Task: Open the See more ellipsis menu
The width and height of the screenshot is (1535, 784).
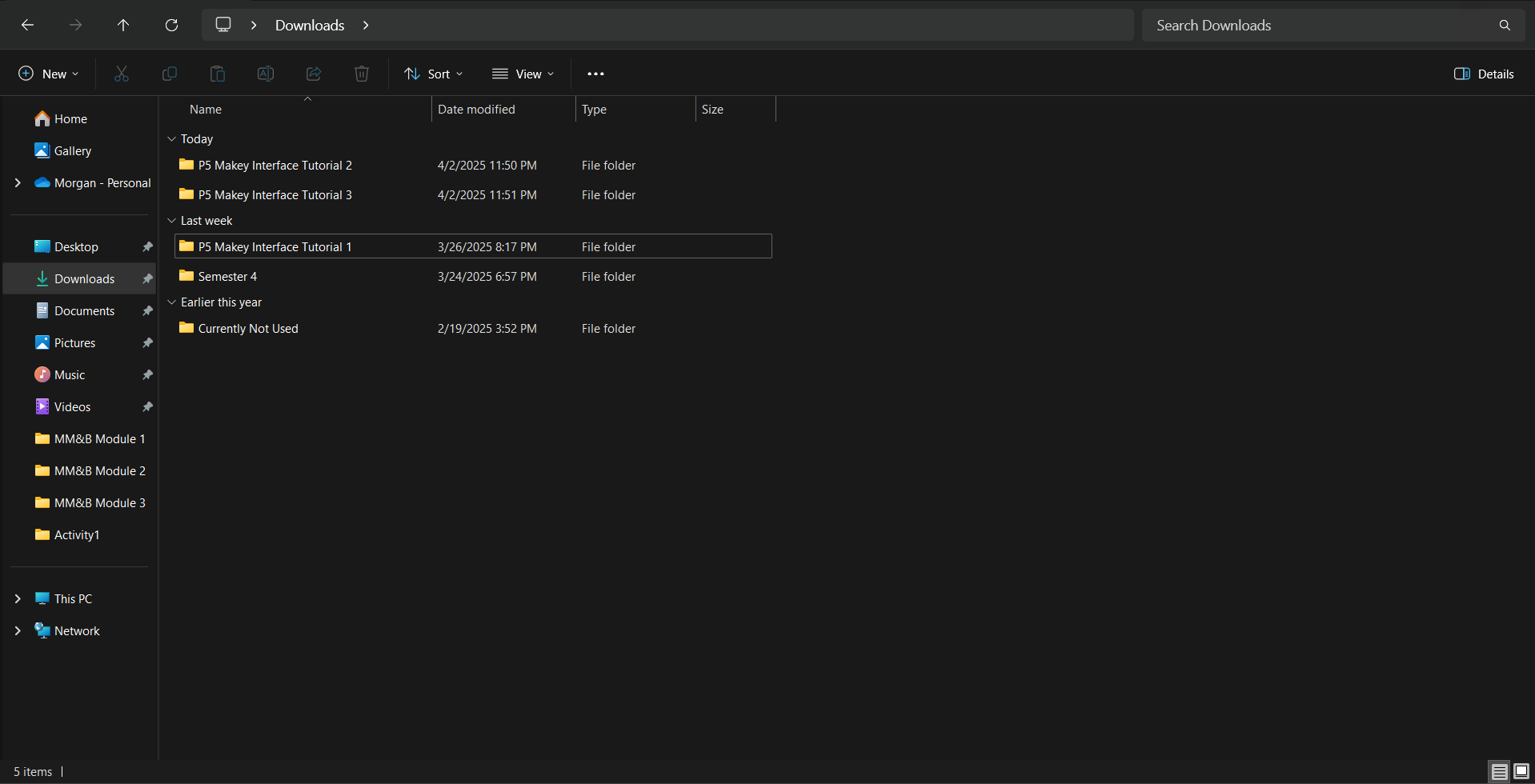Action: 595,74
